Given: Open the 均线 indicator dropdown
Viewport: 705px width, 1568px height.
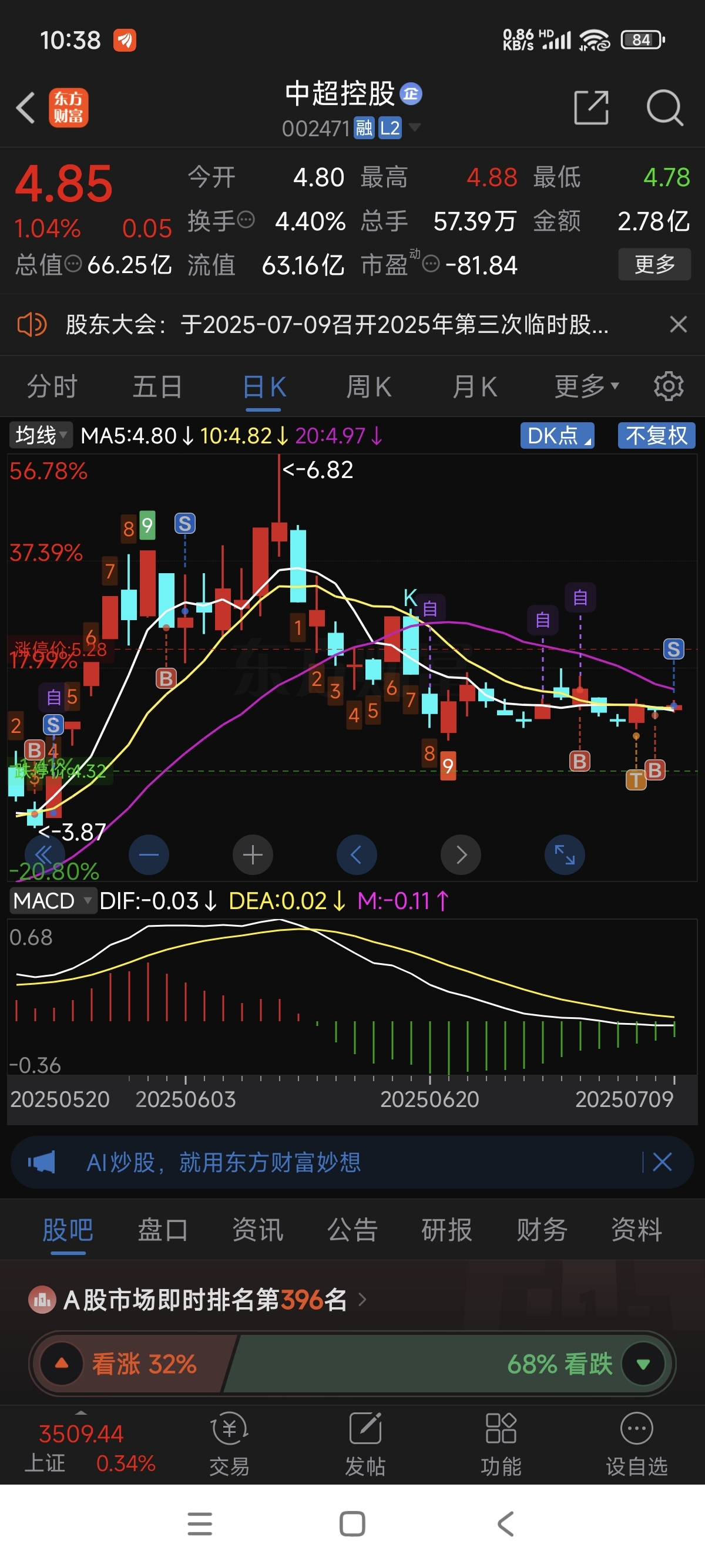Looking at the screenshot, I should tap(41, 435).
